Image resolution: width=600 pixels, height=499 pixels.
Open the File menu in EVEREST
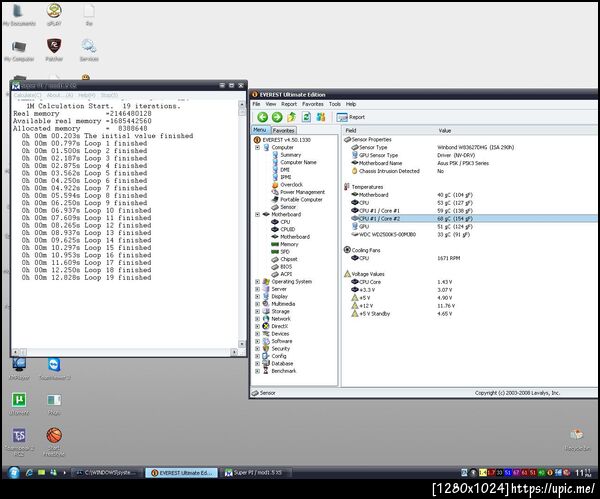pyautogui.click(x=256, y=104)
